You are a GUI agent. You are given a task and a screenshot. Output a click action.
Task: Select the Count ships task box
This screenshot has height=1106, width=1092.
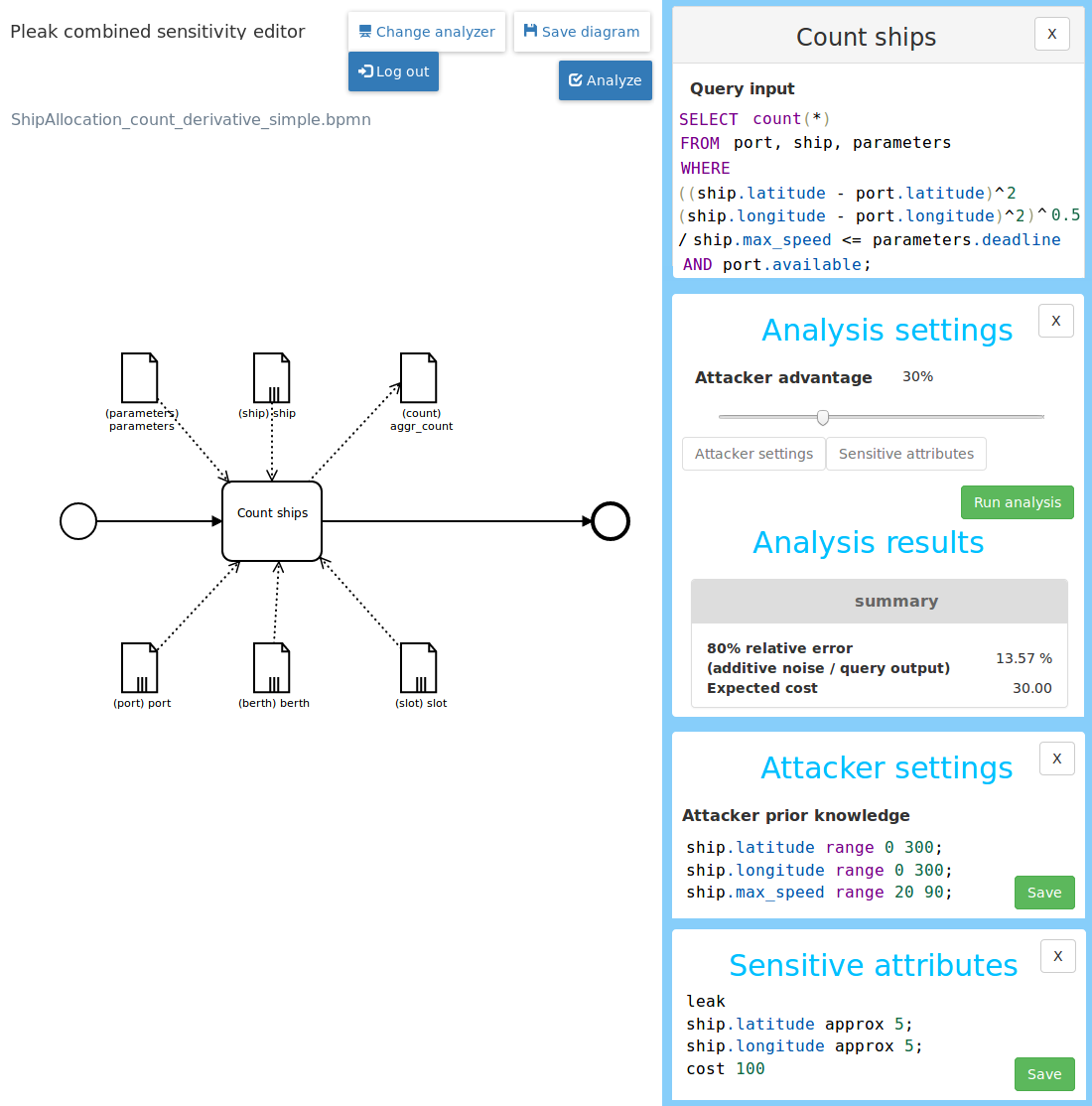[272, 521]
